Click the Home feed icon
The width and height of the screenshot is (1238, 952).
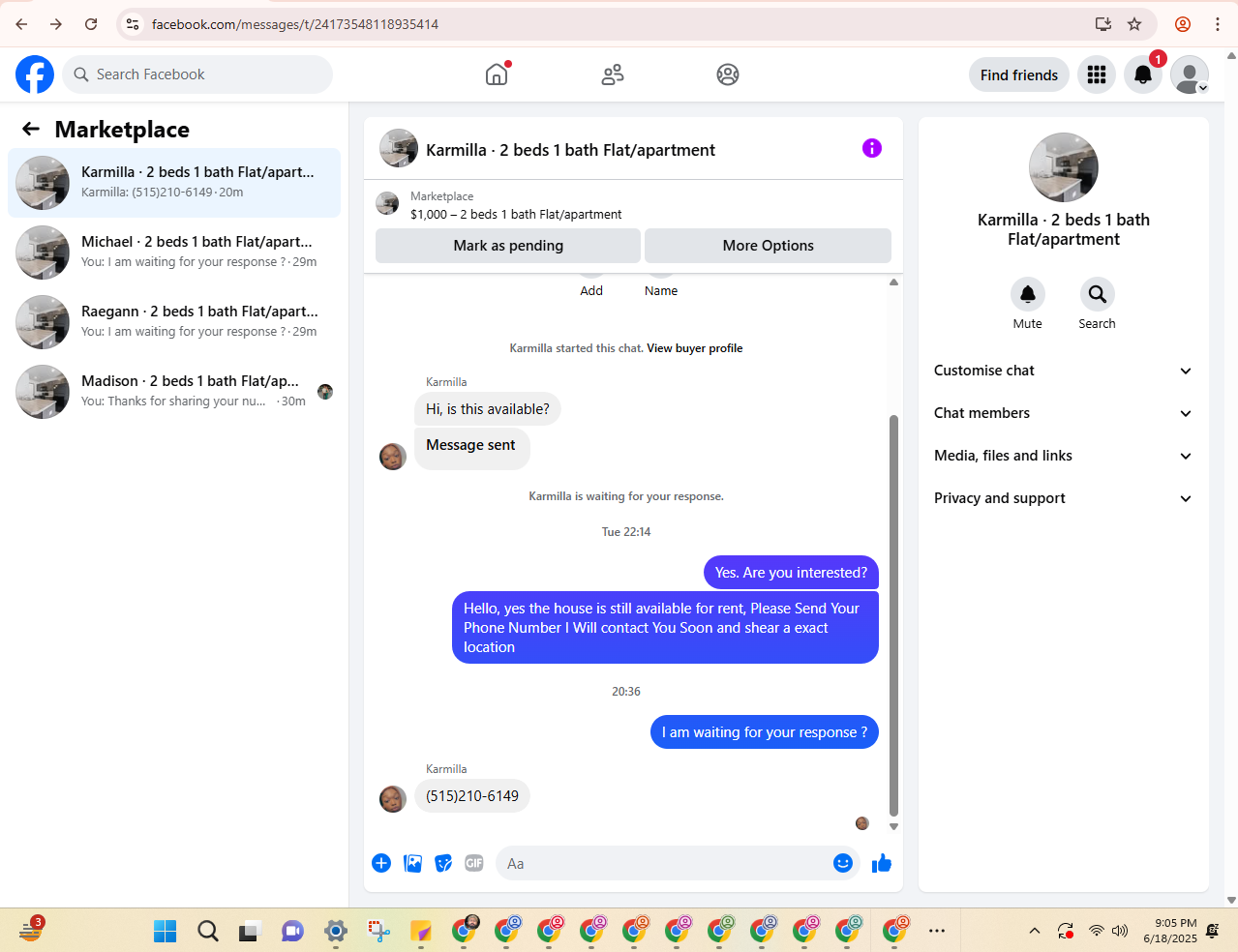[497, 74]
